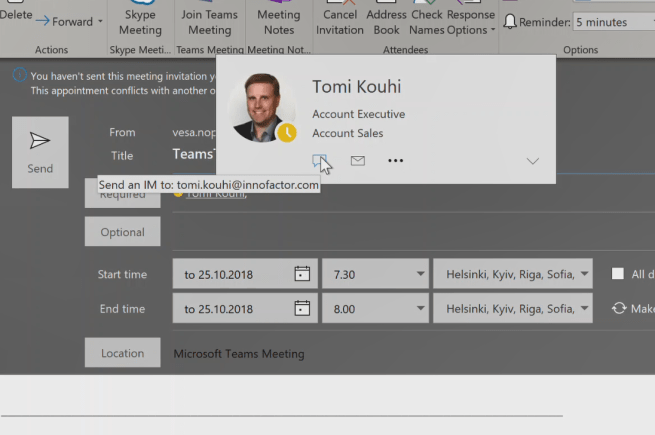This screenshot has width=655, height=435.
Task: Expand contact card with chevron arrow
Action: pyautogui.click(x=532, y=161)
